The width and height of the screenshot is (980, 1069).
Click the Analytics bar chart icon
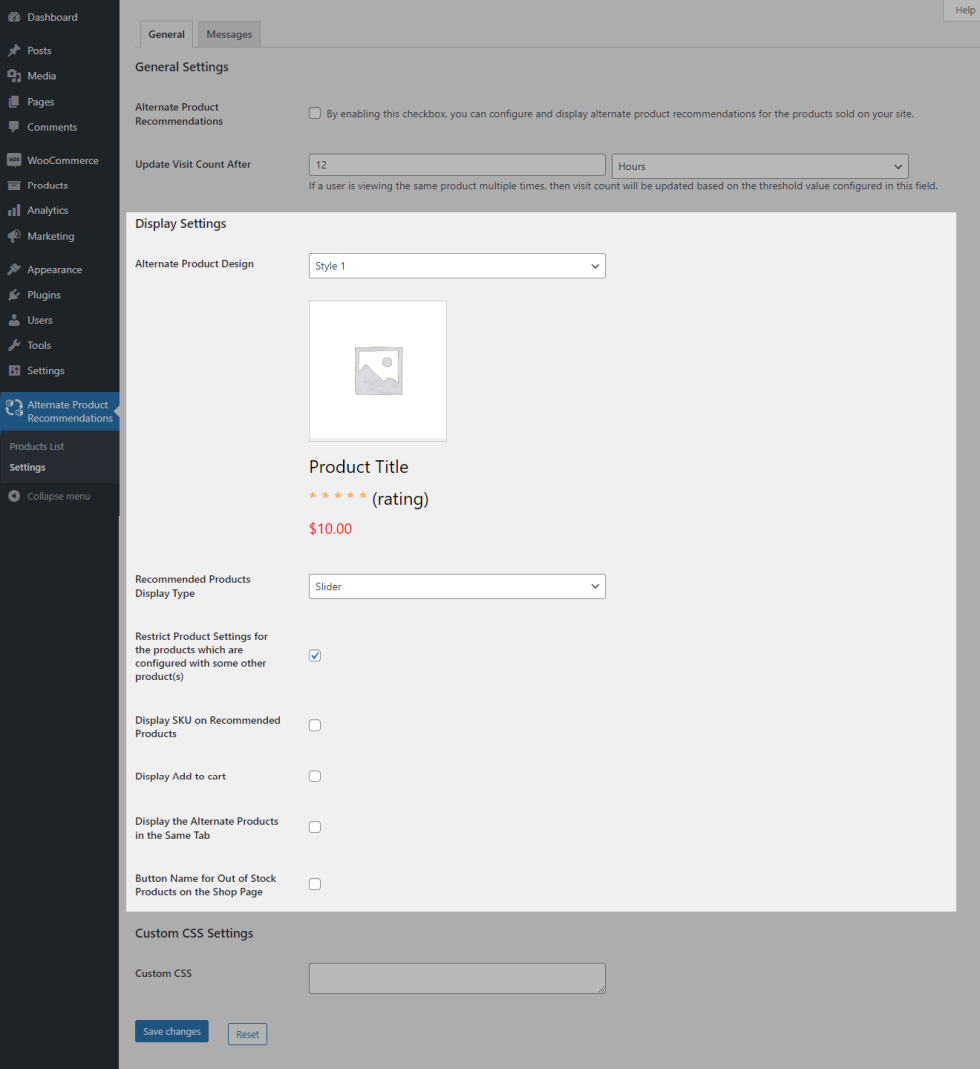click(x=14, y=211)
